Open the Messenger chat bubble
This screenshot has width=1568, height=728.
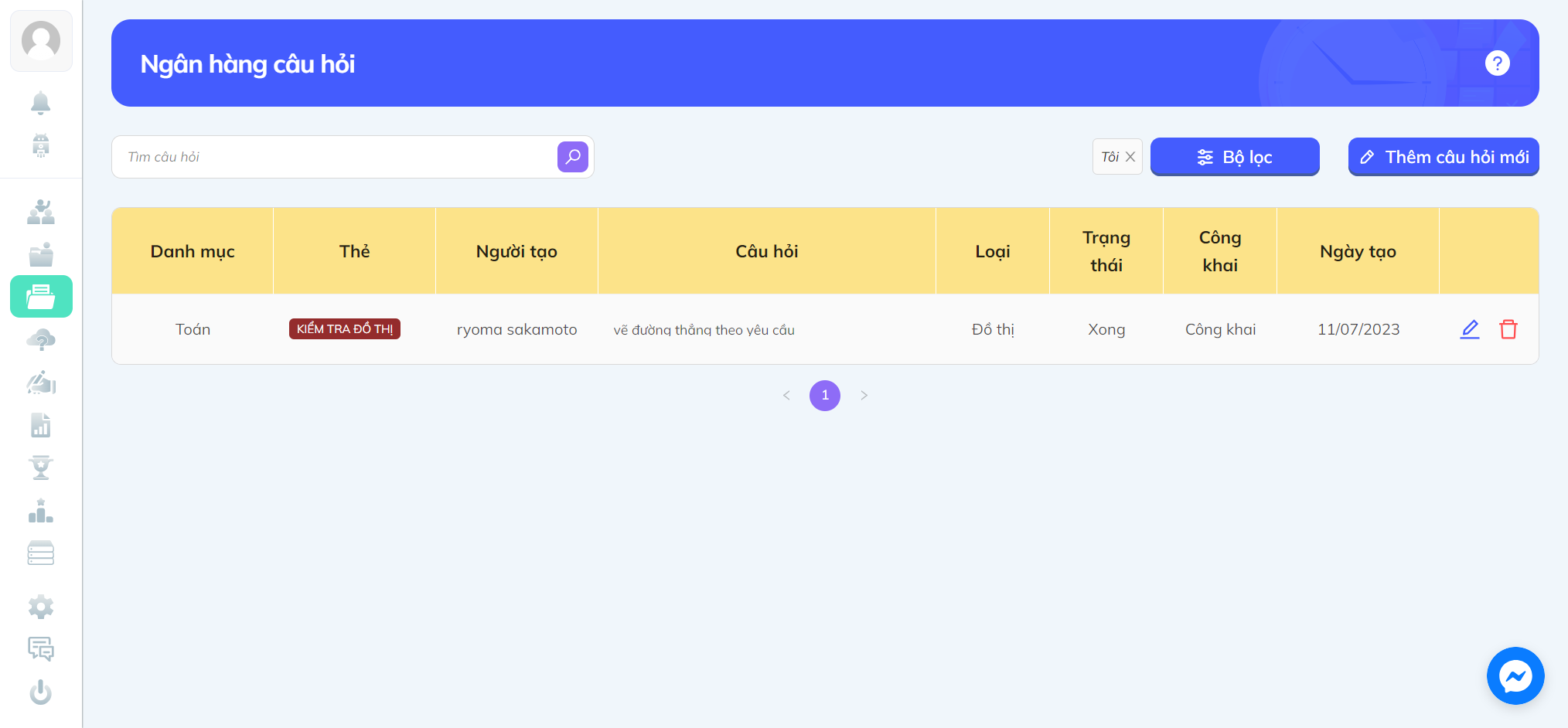[x=1515, y=676]
